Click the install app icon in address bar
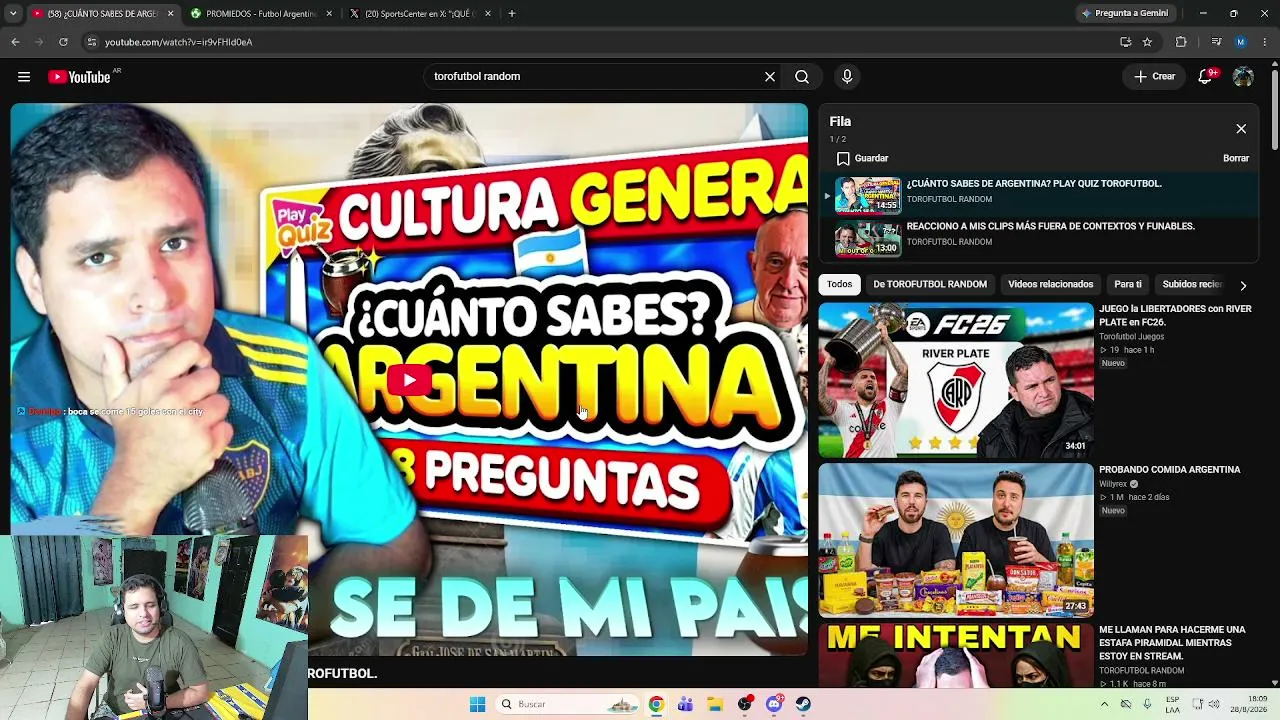Viewport: 1280px width, 720px height. coord(1126,42)
